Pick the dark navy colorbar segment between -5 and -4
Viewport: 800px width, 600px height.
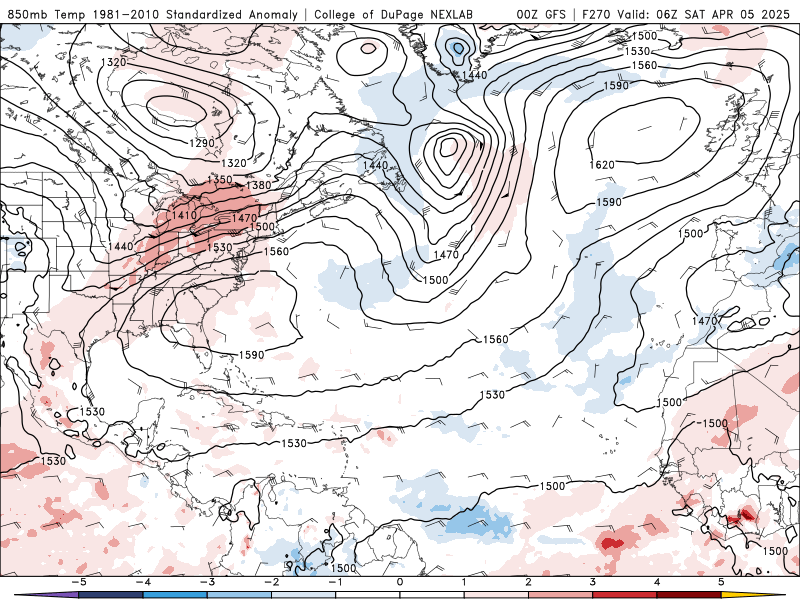click(x=110, y=595)
